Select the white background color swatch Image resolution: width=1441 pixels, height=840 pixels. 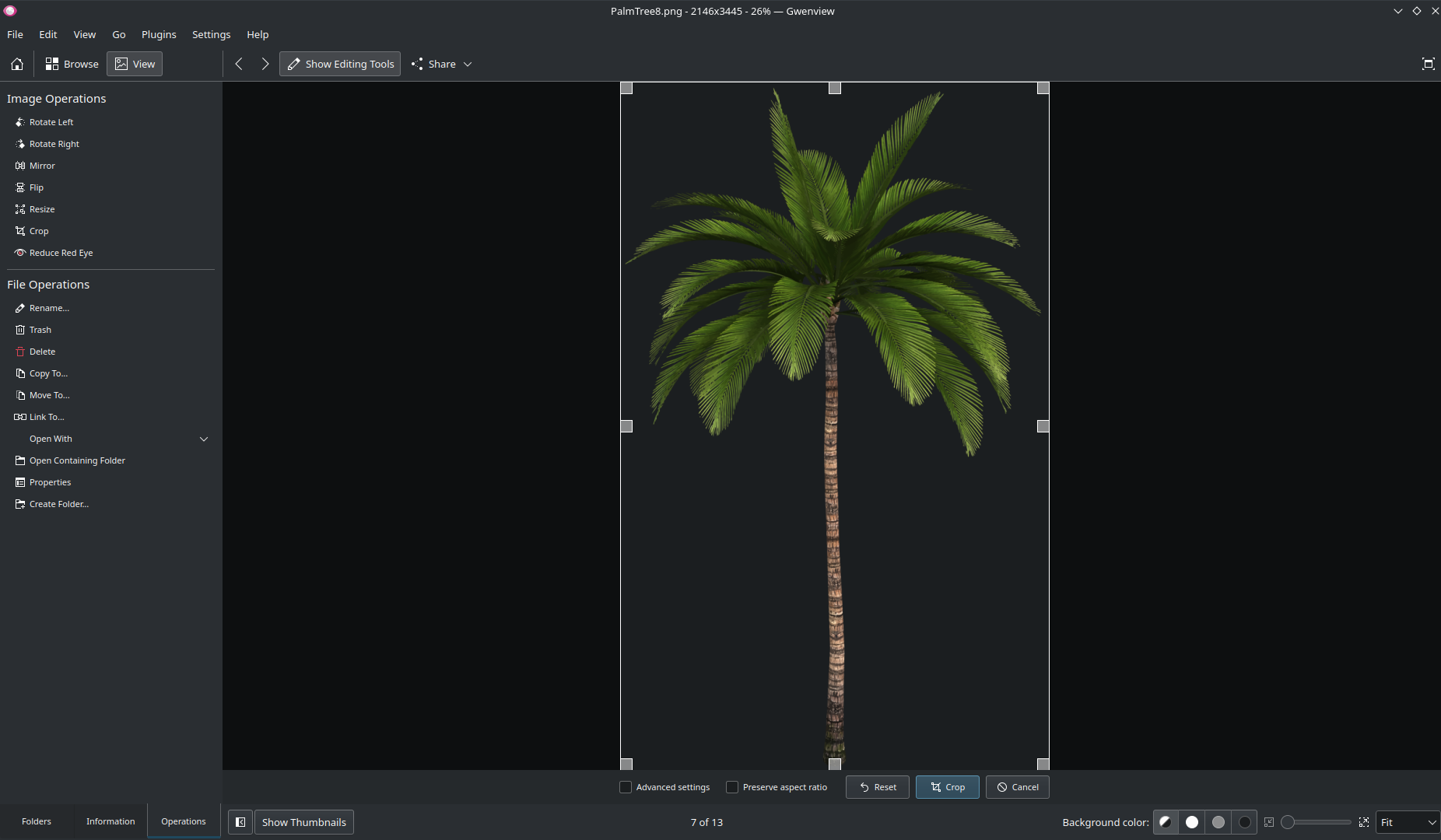pyautogui.click(x=1191, y=822)
